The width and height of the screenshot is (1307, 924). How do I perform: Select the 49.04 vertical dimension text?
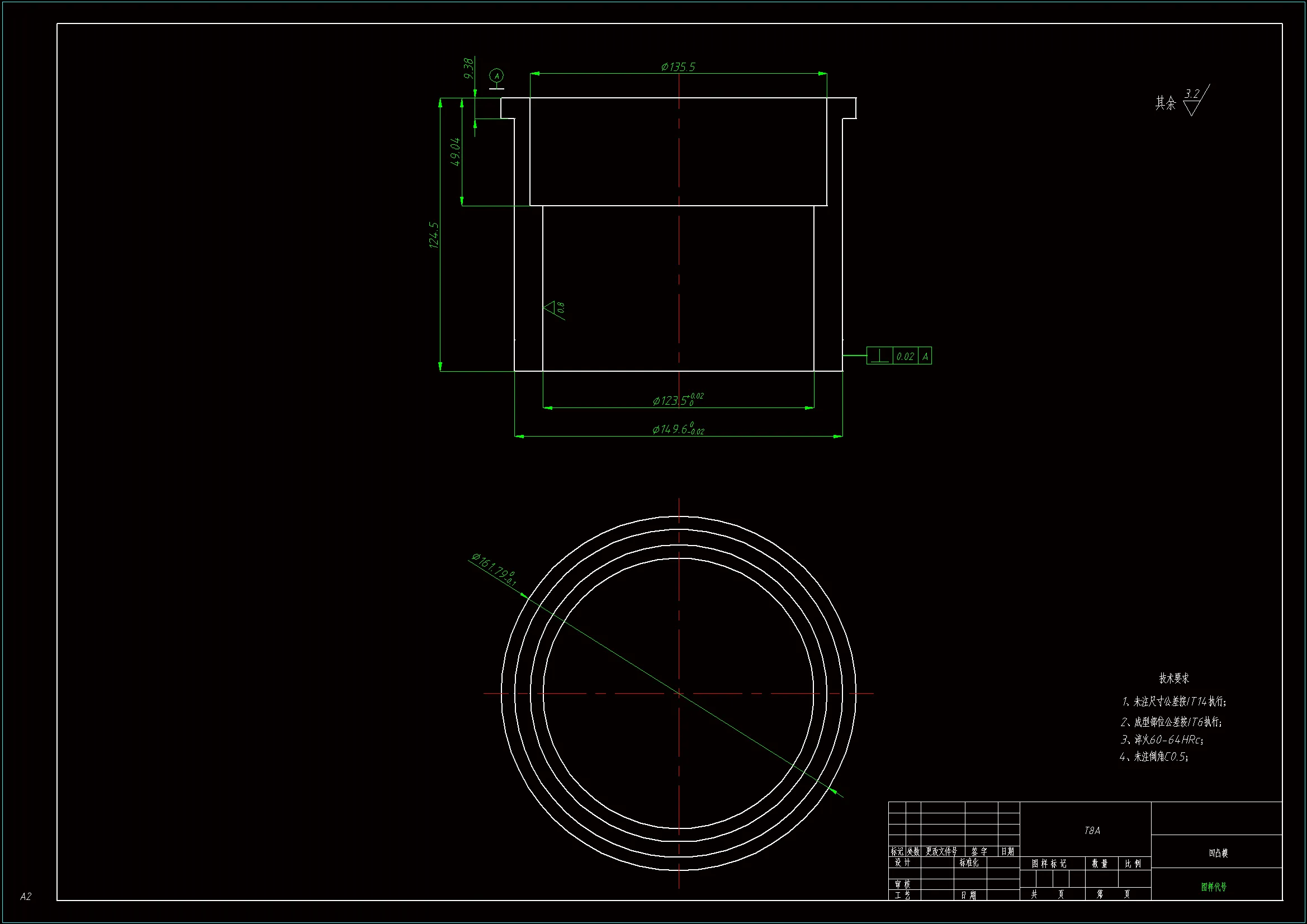[x=456, y=151]
